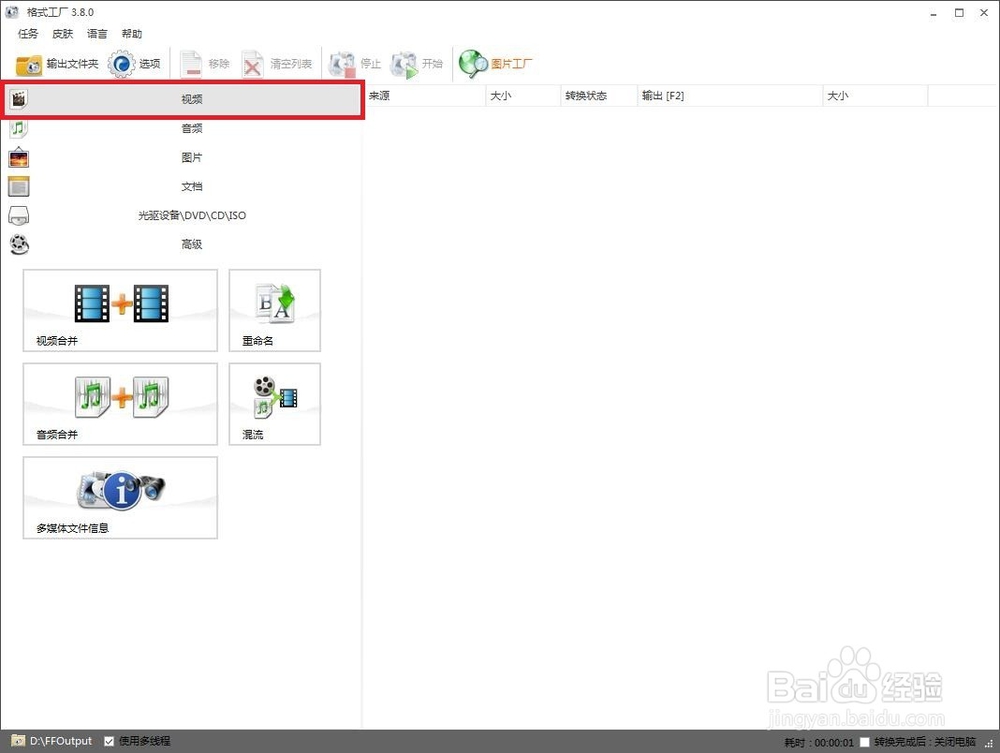The width and height of the screenshot is (1000, 753).
Task: Open 音频合并 audio merge tool
Action: (121, 404)
